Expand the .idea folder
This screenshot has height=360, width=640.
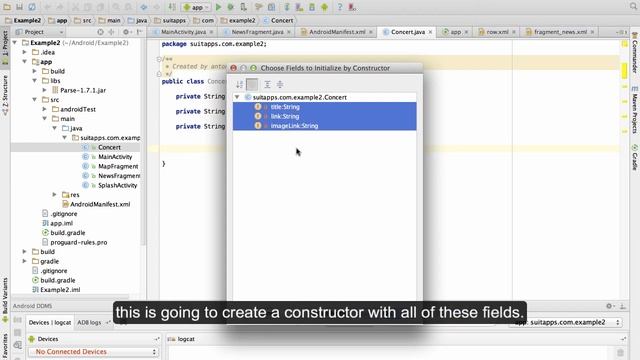point(24,52)
